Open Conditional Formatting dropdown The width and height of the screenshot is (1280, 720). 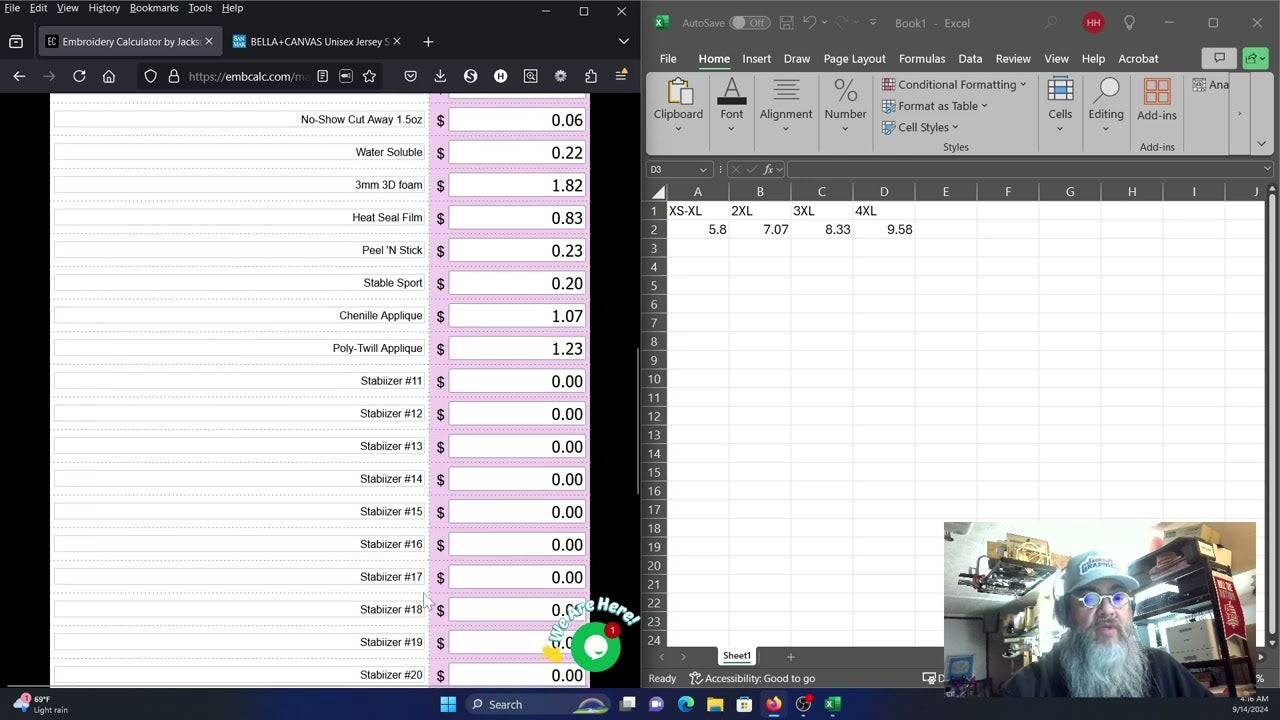pos(954,85)
